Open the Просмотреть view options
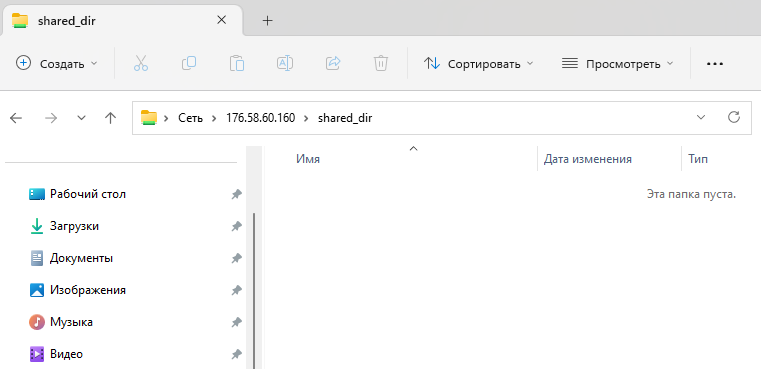 [x=618, y=64]
